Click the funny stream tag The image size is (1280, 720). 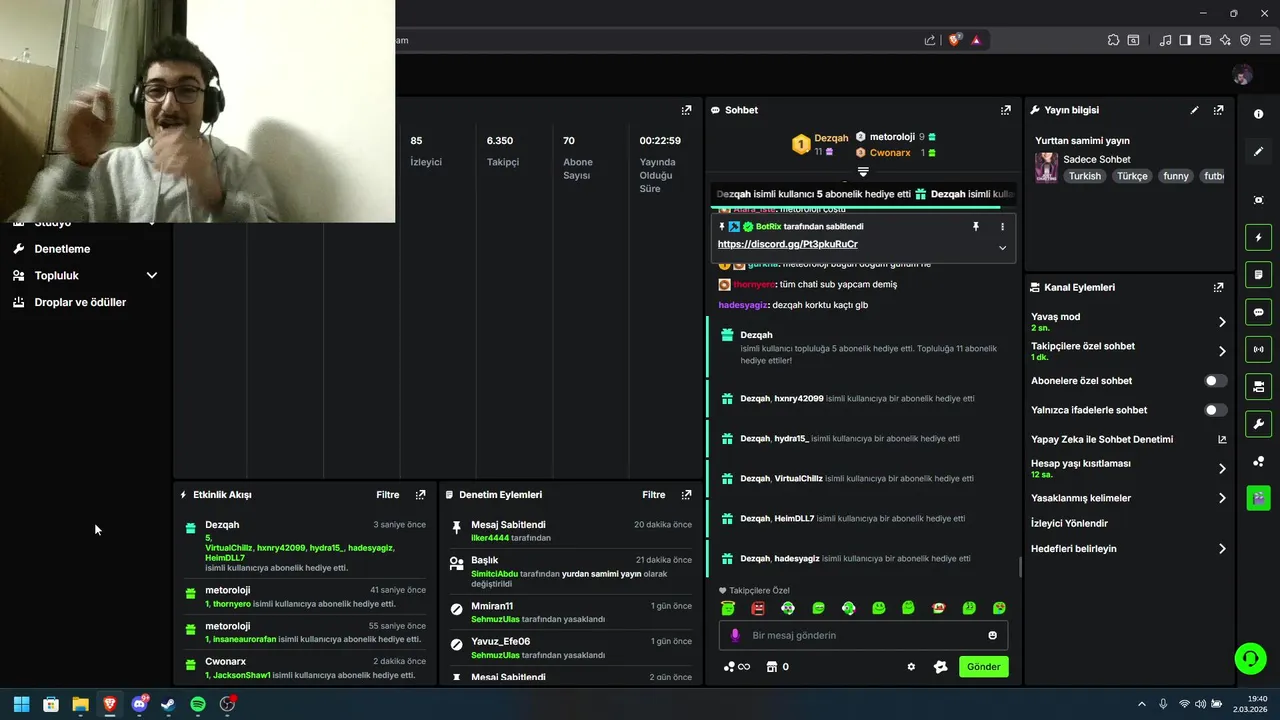(x=1176, y=176)
